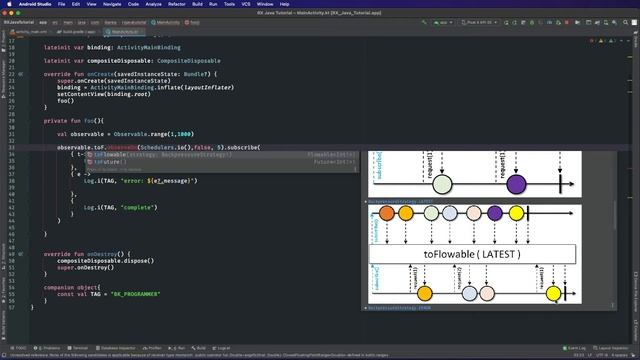Go to next highlighted error arrow
This screenshot has height=360, width=640.
coord(628,41)
